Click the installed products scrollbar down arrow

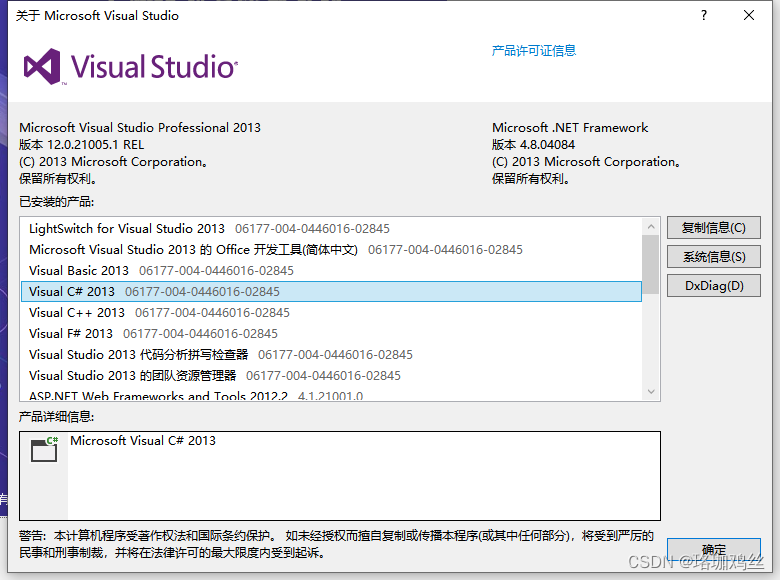(x=651, y=392)
